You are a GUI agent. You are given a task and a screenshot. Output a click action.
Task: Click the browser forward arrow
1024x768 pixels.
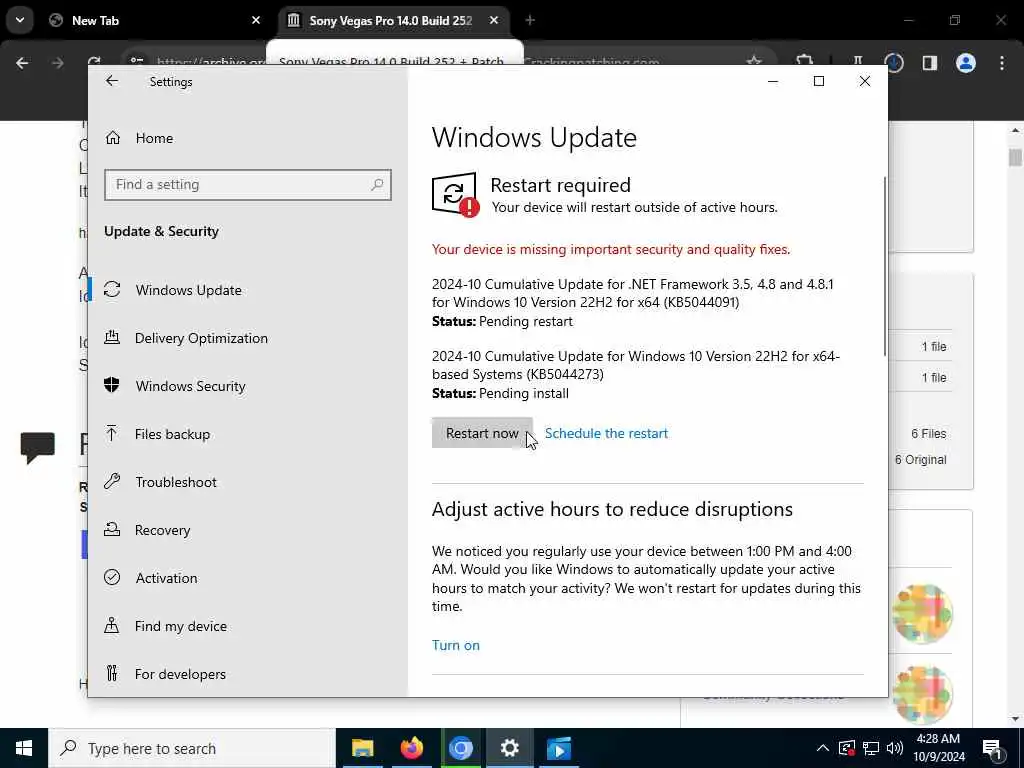pyautogui.click(x=57, y=63)
